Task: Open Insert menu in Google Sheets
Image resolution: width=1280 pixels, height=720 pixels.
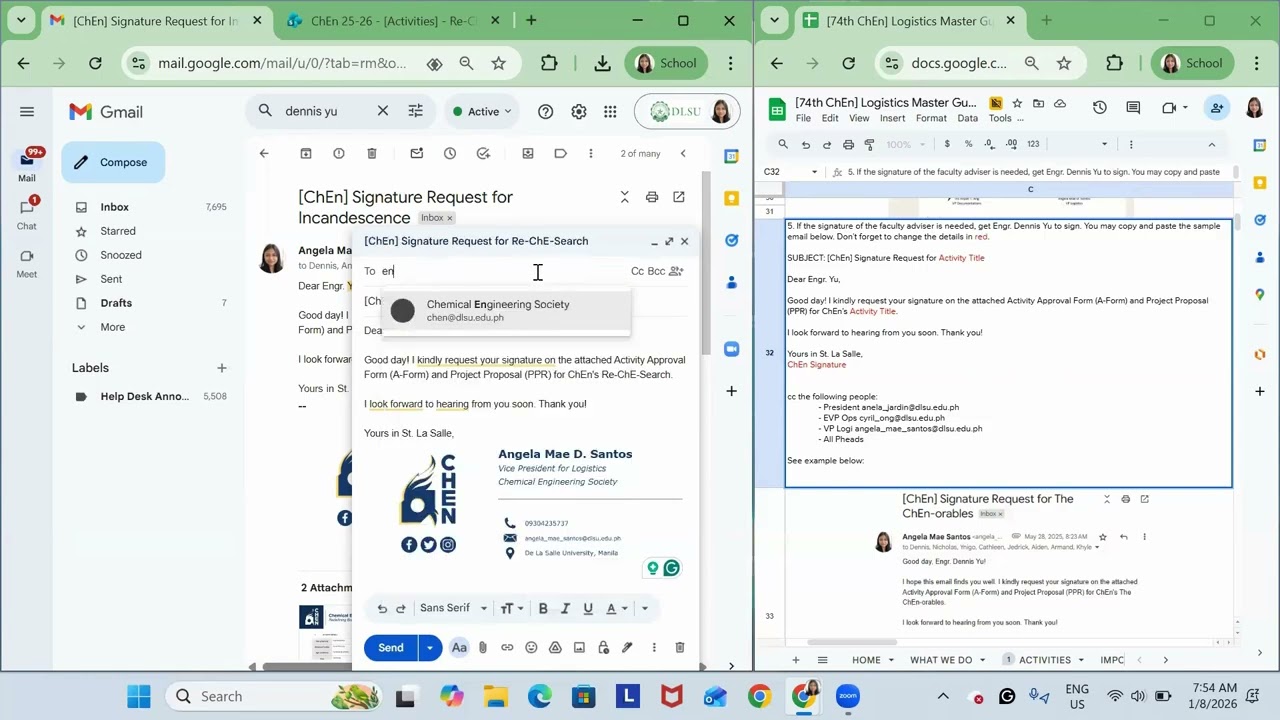Action: (x=892, y=118)
